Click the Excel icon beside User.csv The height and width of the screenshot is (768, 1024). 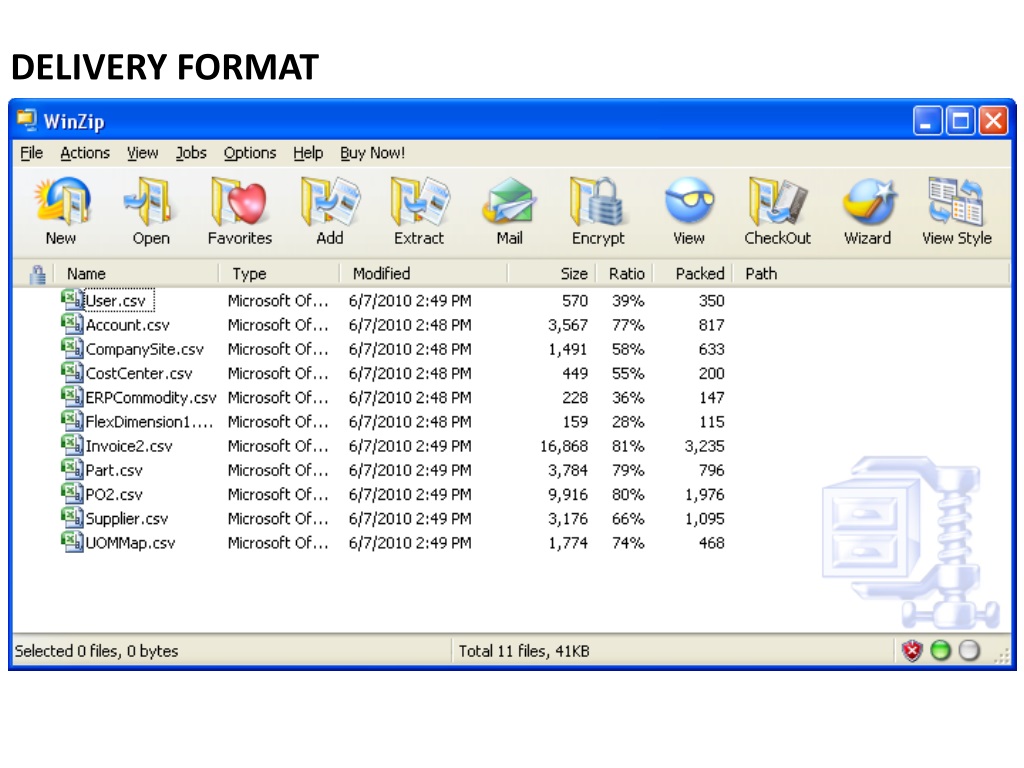(x=72, y=300)
